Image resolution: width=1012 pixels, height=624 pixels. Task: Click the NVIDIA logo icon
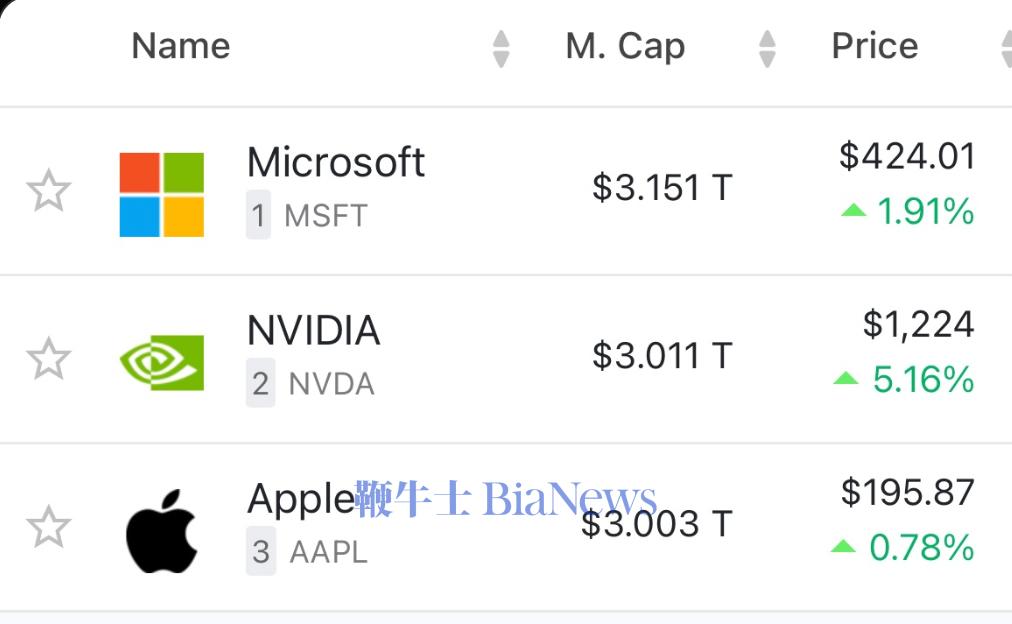(162, 362)
